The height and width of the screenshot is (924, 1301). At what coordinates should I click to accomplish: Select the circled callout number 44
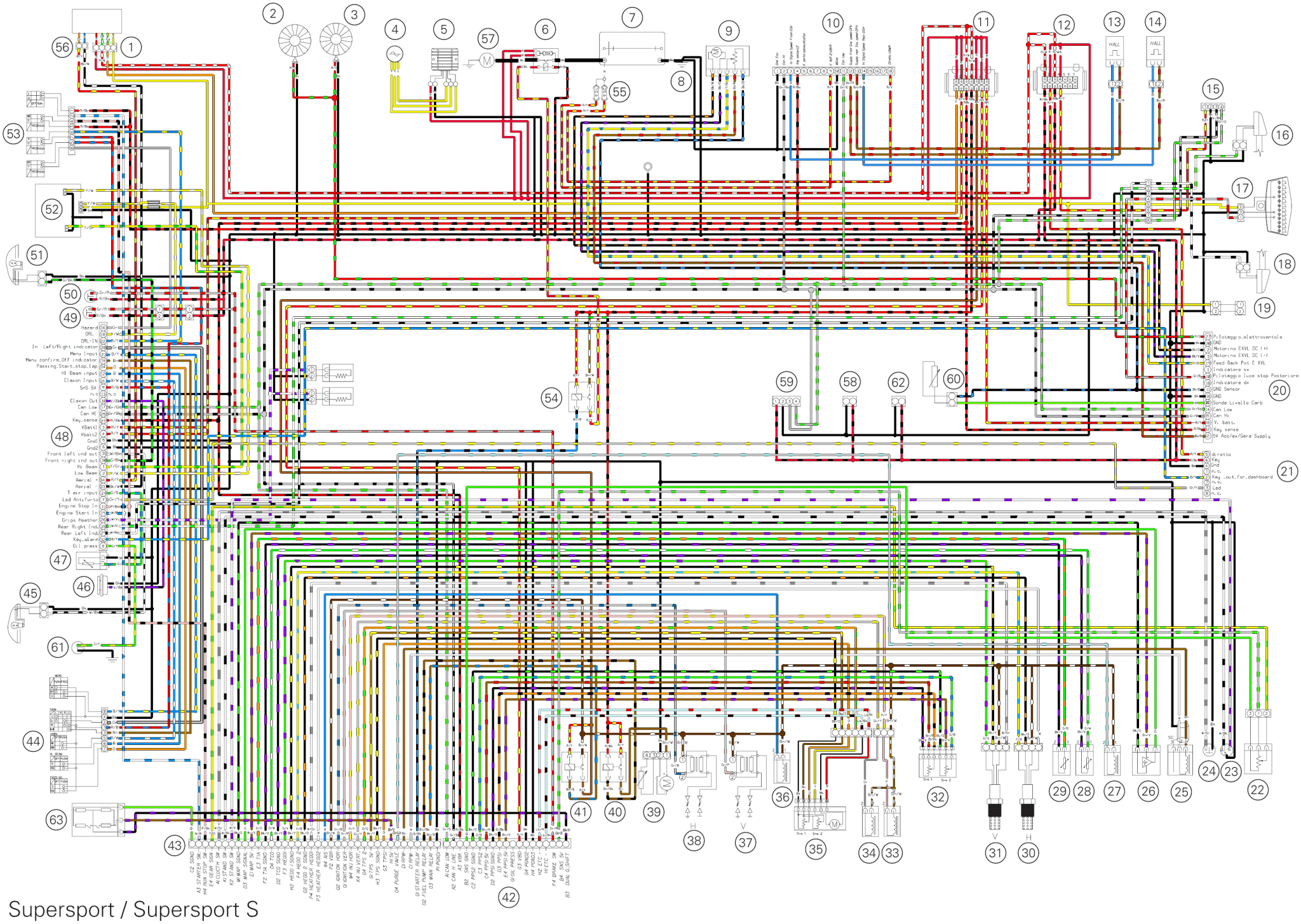[x=33, y=741]
